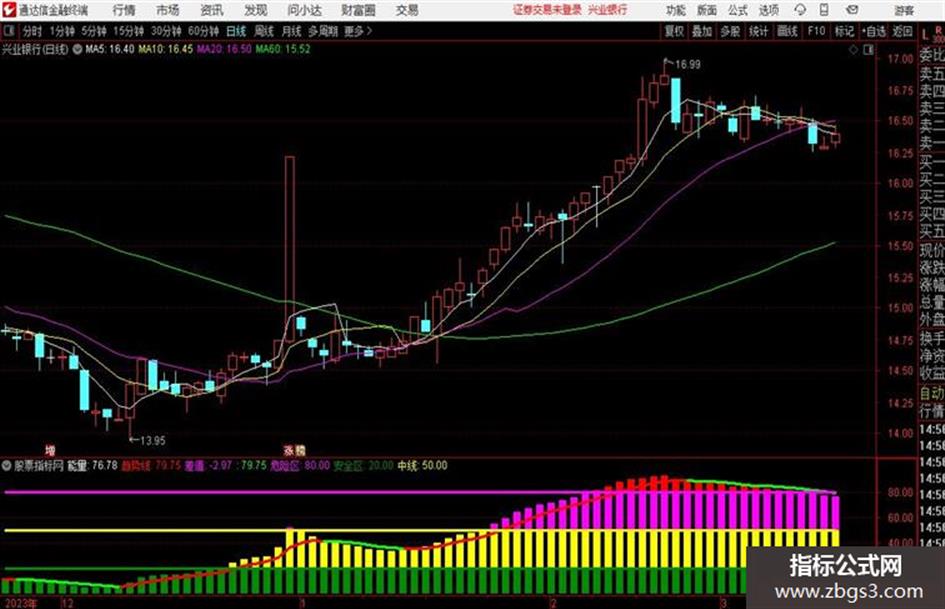Click the 画线 drawing tool button

(x=787, y=31)
